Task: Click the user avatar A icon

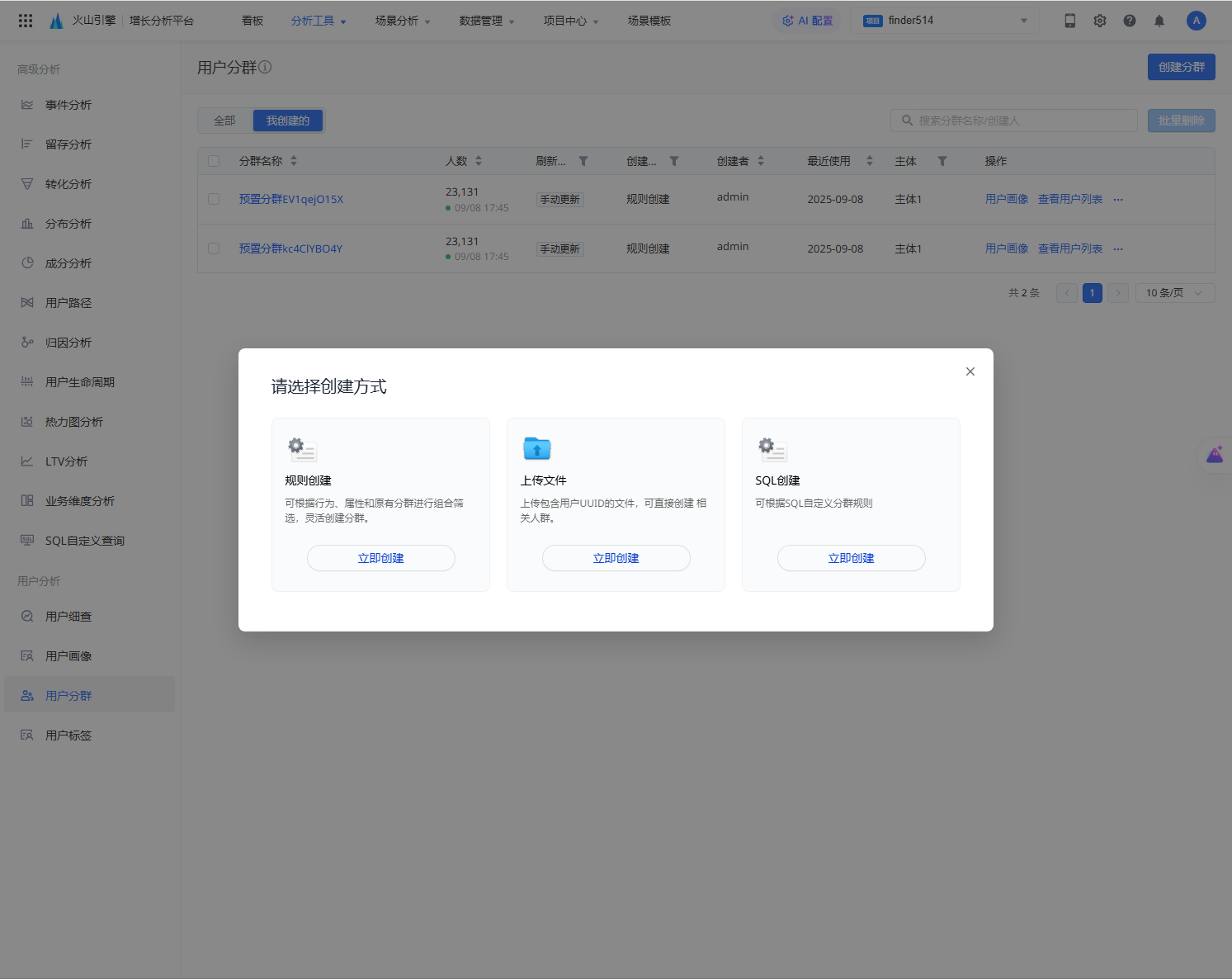Action: click(x=1196, y=21)
